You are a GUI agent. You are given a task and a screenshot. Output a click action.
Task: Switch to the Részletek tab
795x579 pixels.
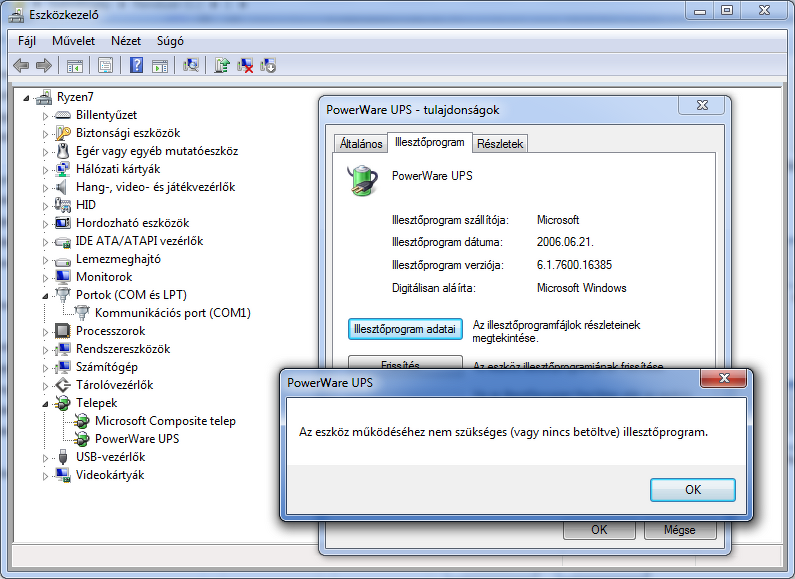[500, 143]
